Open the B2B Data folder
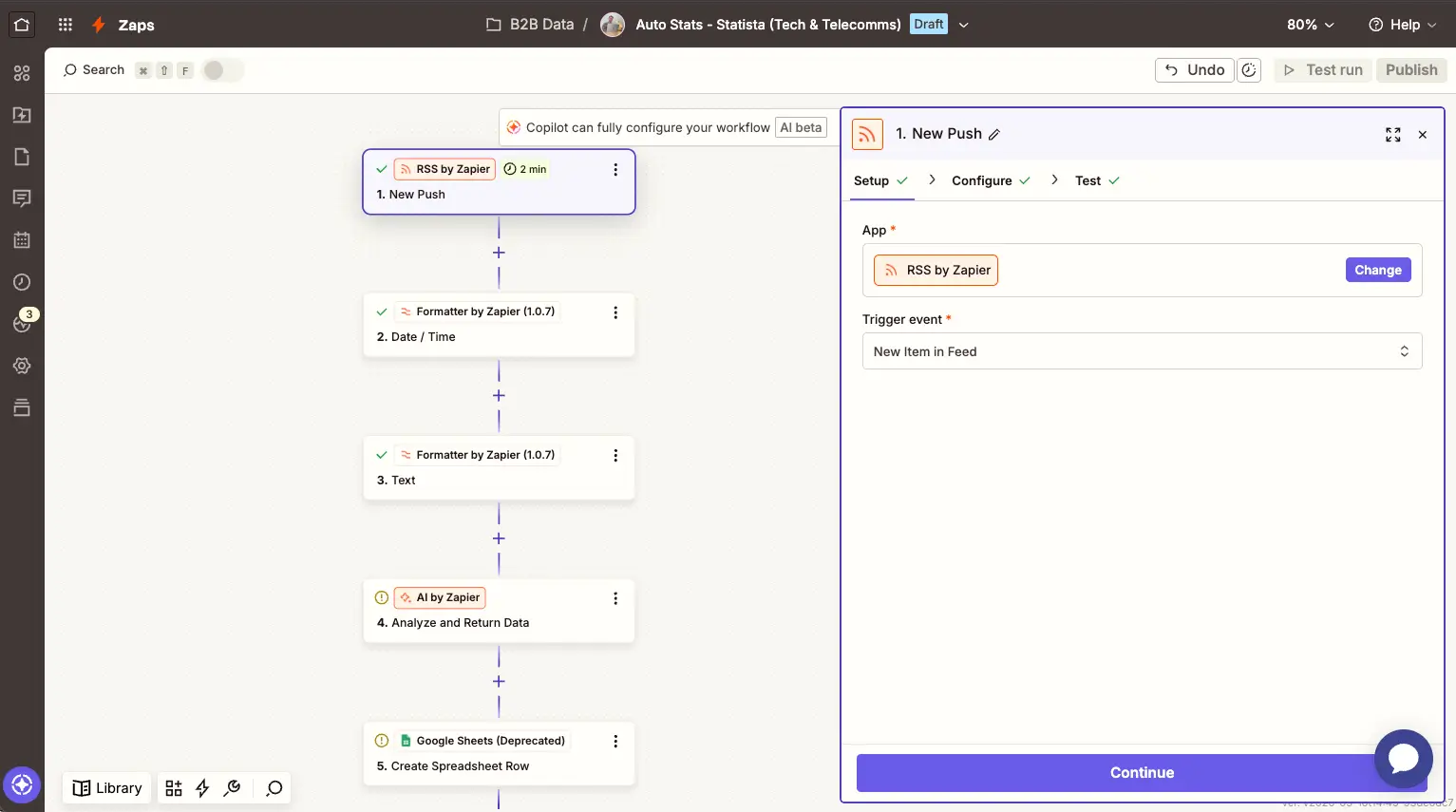 point(530,25)
